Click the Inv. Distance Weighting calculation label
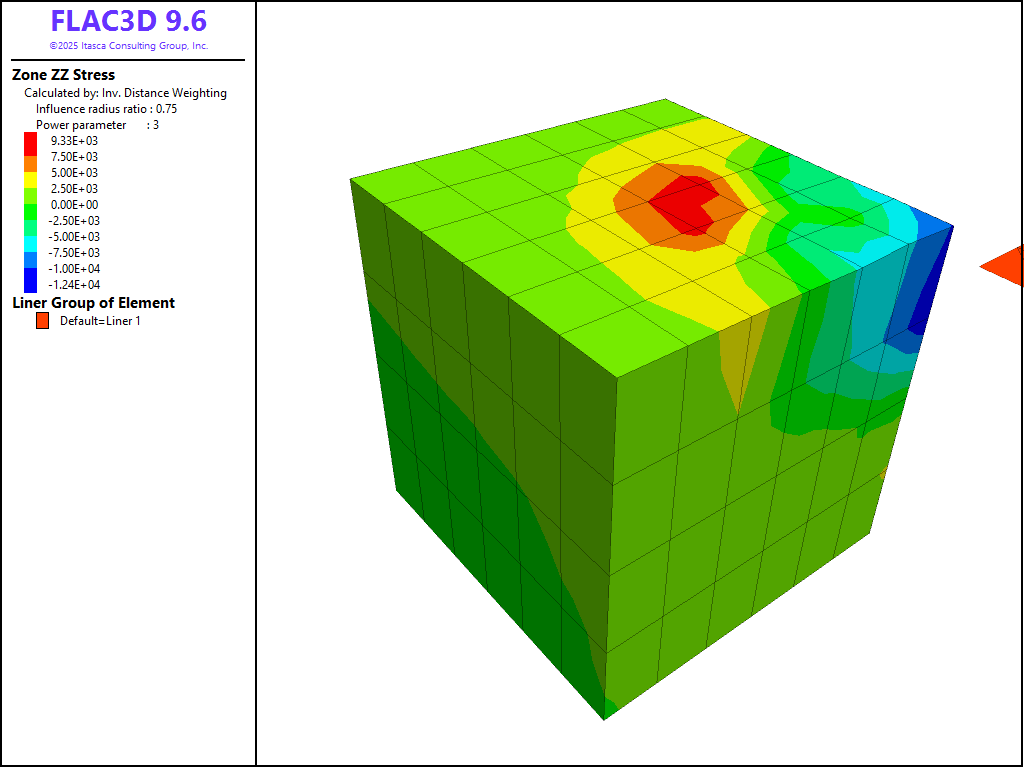The height and width of the screenshot is (768, 1024). pyautogui.click(x=125, y=93)
